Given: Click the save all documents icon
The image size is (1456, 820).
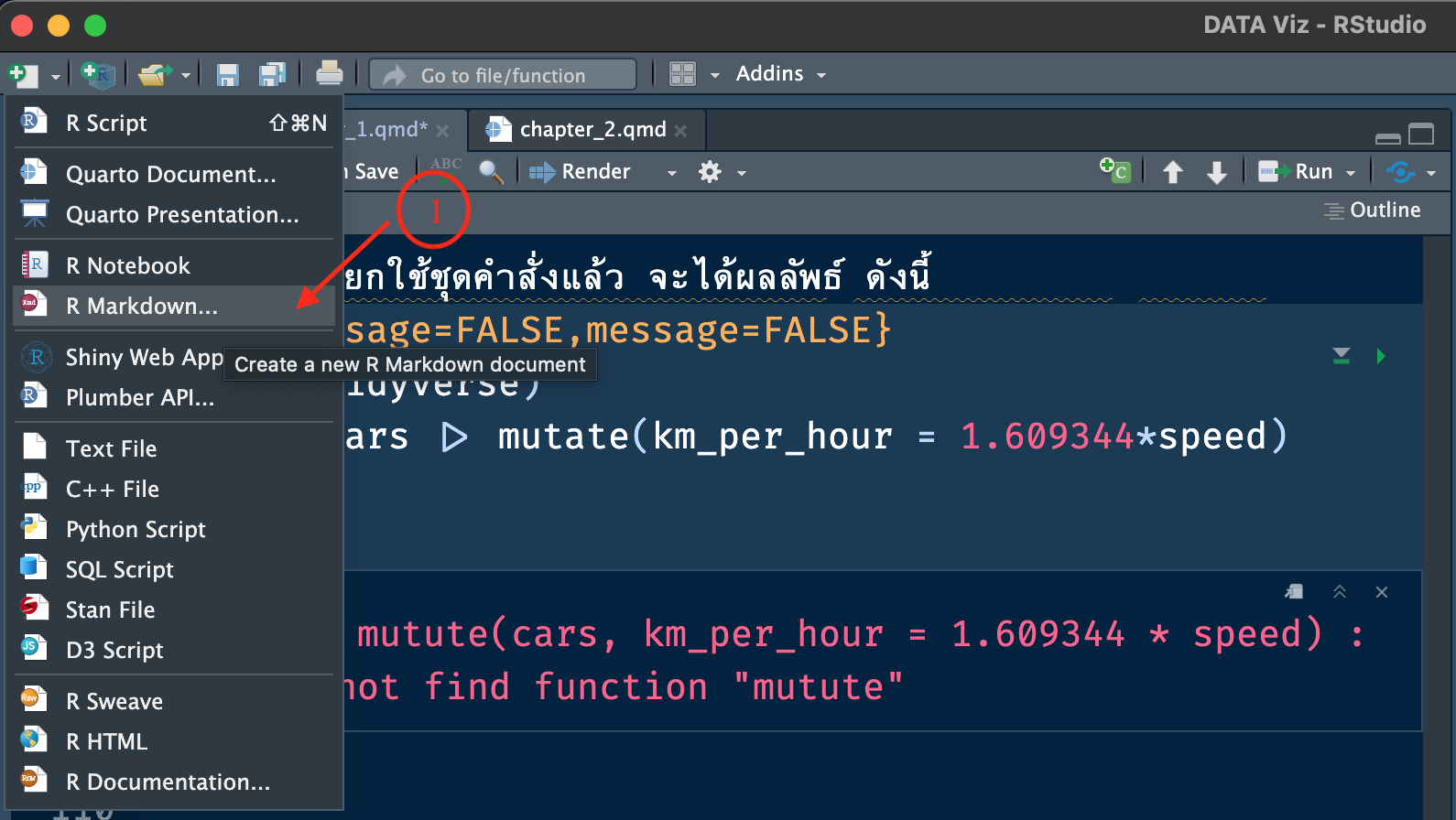Looking at the screenshot, I should click(x=272, y=75).
